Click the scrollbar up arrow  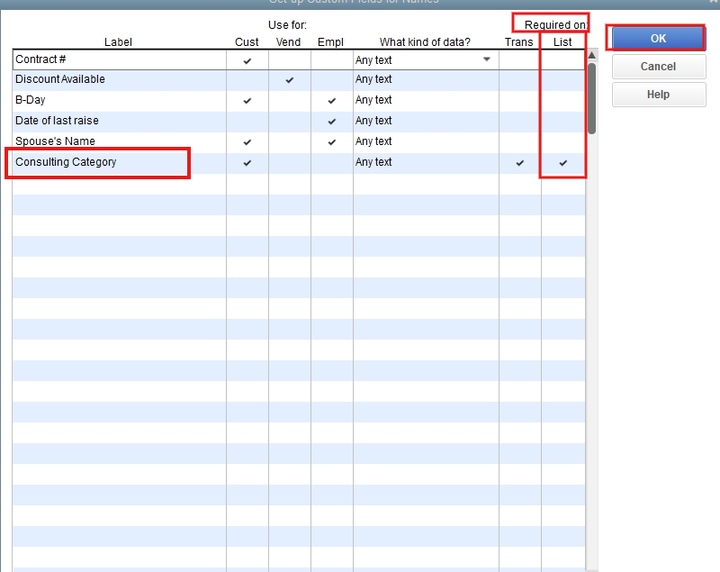(592, 55)
